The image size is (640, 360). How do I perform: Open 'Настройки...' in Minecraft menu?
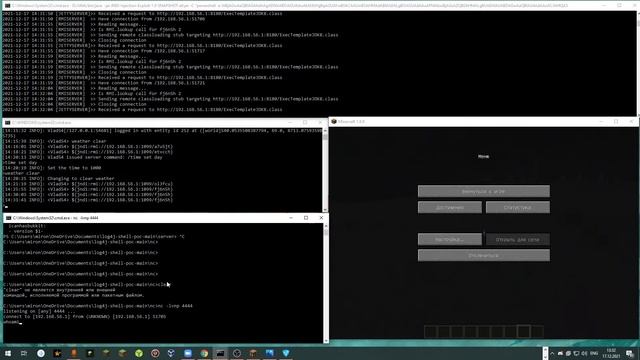(450, 239)
